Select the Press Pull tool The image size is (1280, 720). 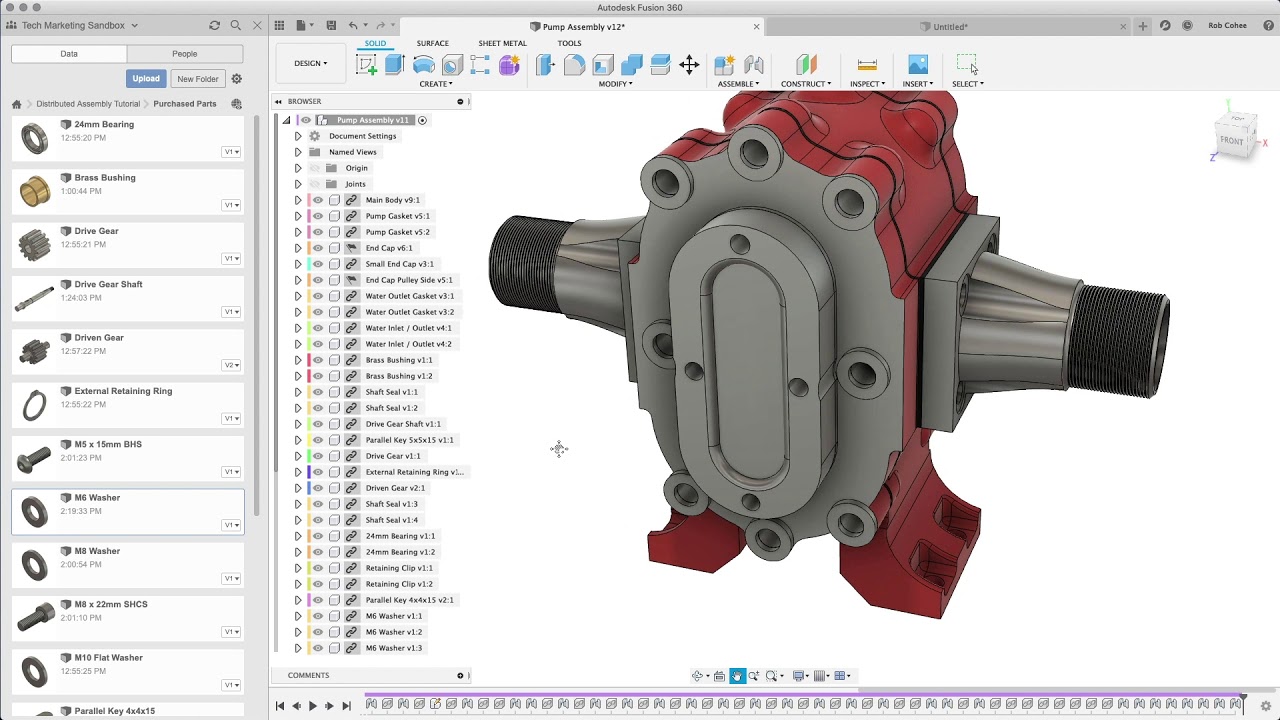point(545,65)
